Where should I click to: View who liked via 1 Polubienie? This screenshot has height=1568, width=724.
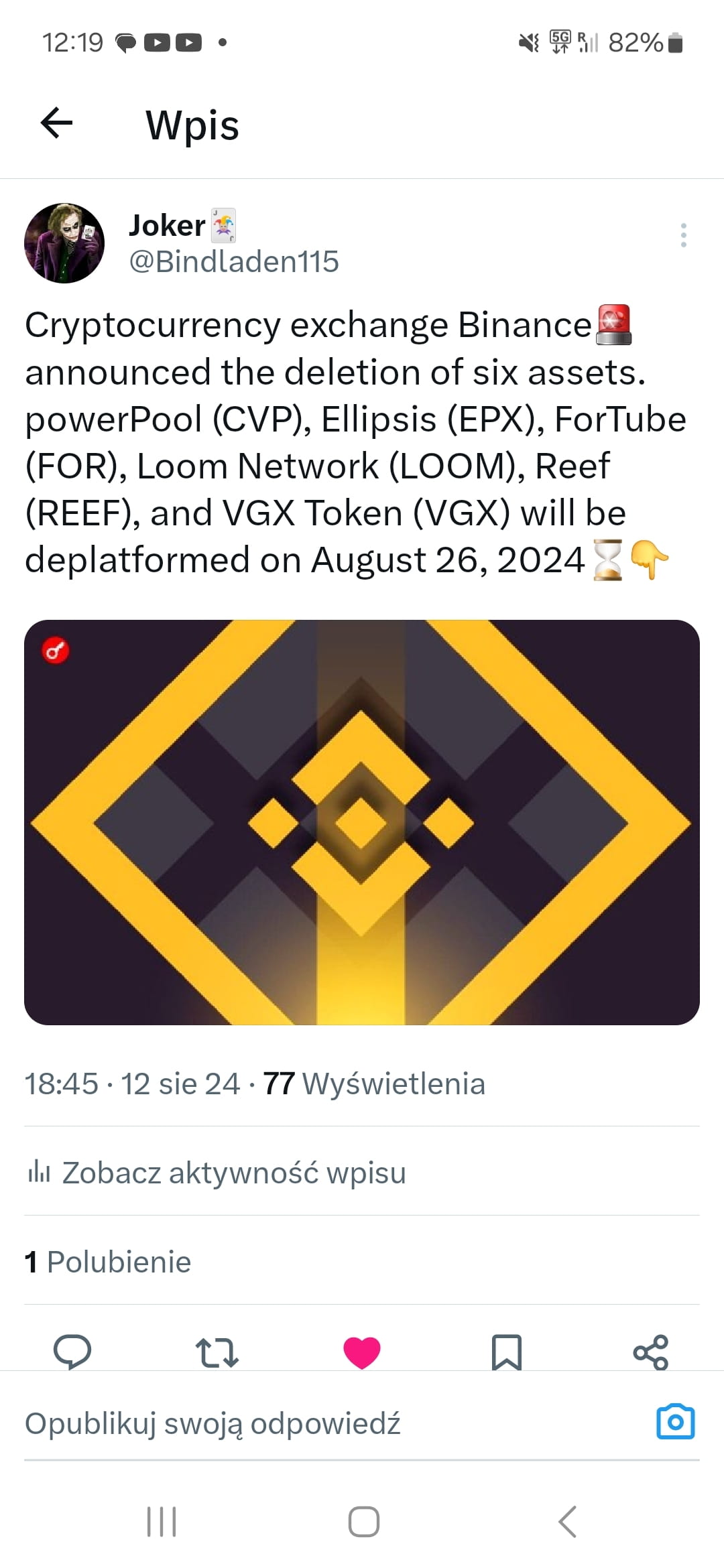point(107,1262)
